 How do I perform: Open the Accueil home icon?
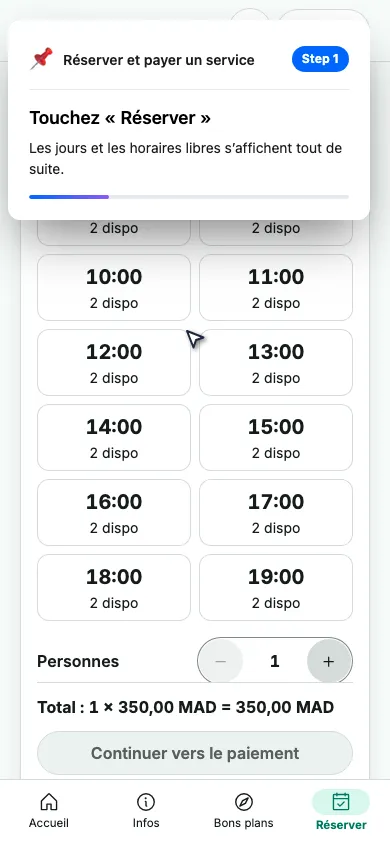coord(49,801)
